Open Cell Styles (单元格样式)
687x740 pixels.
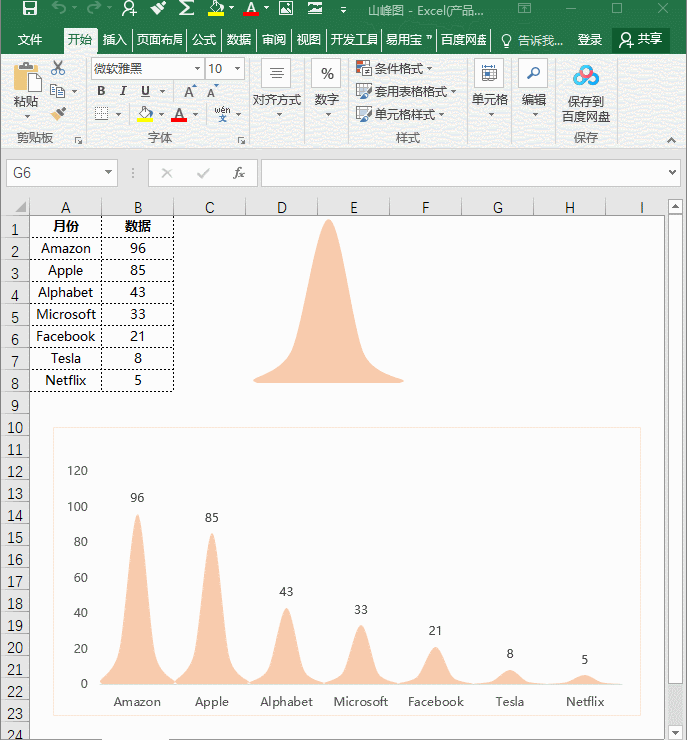click(400, 114)
